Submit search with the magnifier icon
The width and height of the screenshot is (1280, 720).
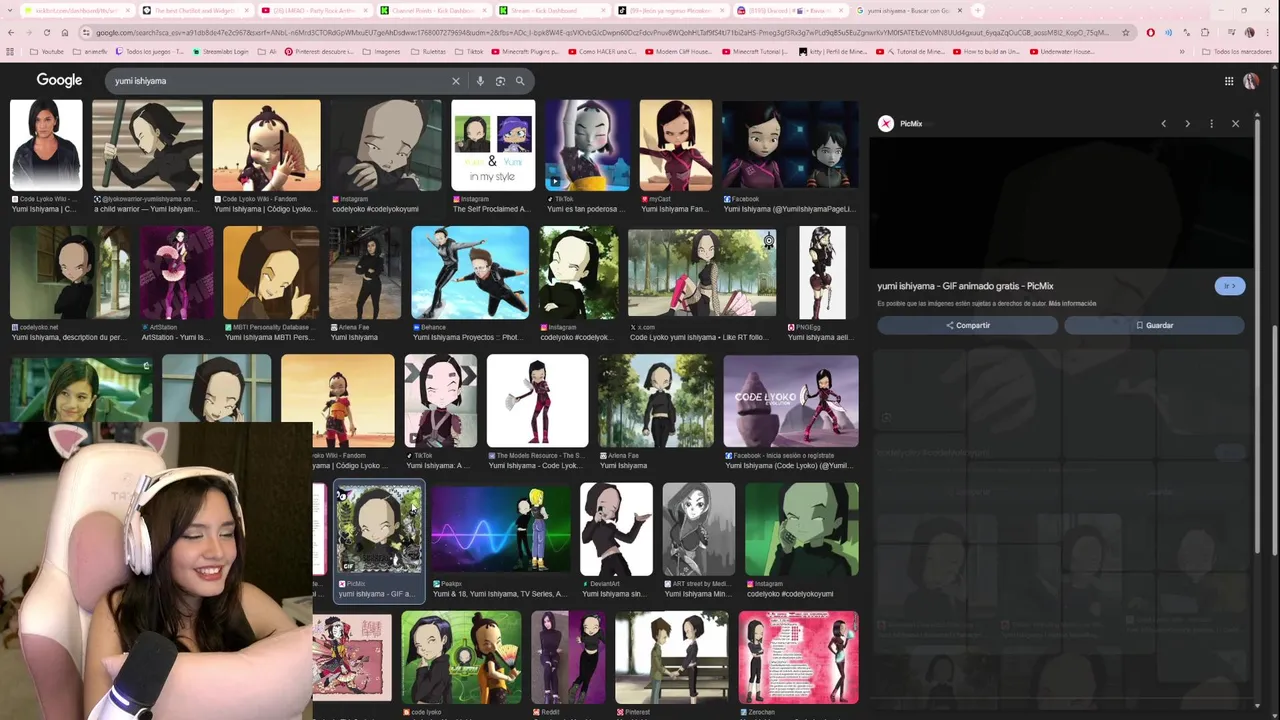click(x=520, y=81)
